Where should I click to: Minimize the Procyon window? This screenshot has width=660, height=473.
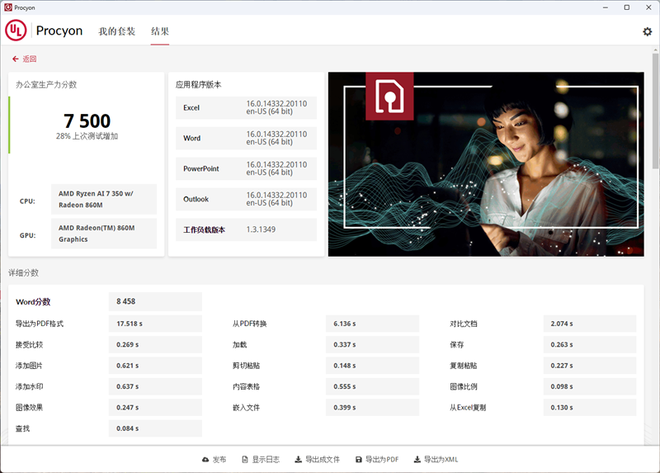tap(598, 7)
